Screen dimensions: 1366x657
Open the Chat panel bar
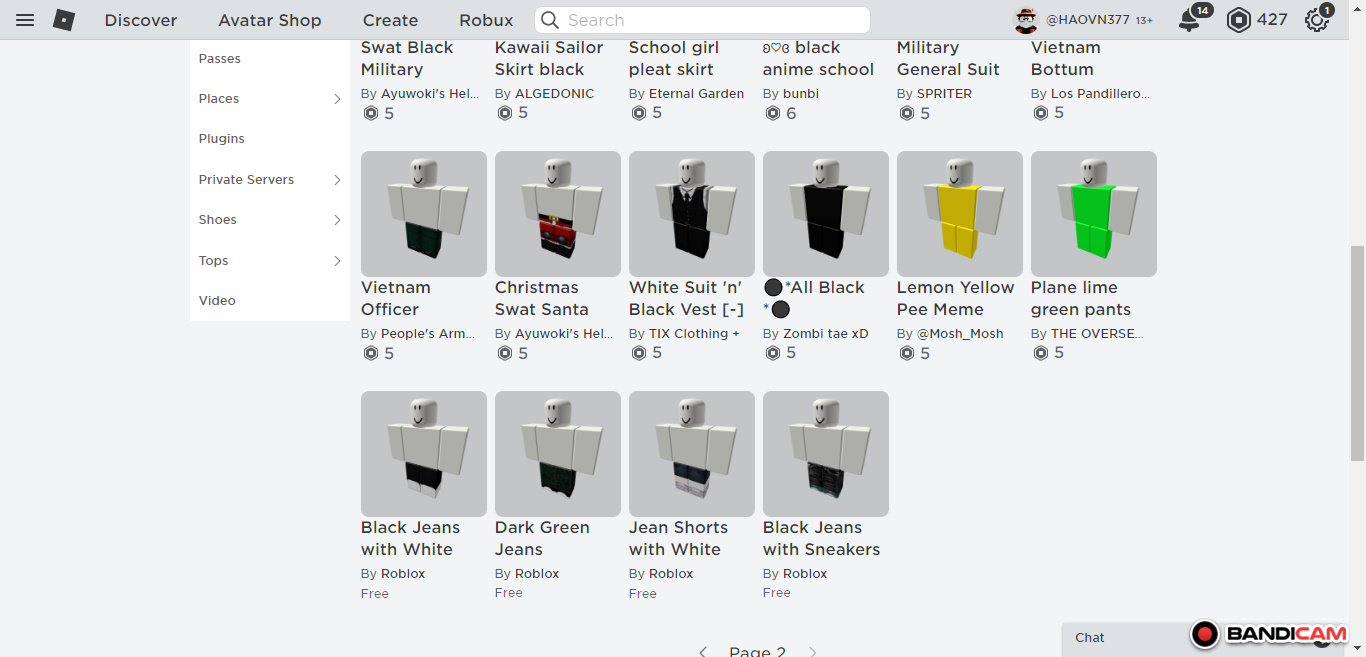tap(1125, 638)
